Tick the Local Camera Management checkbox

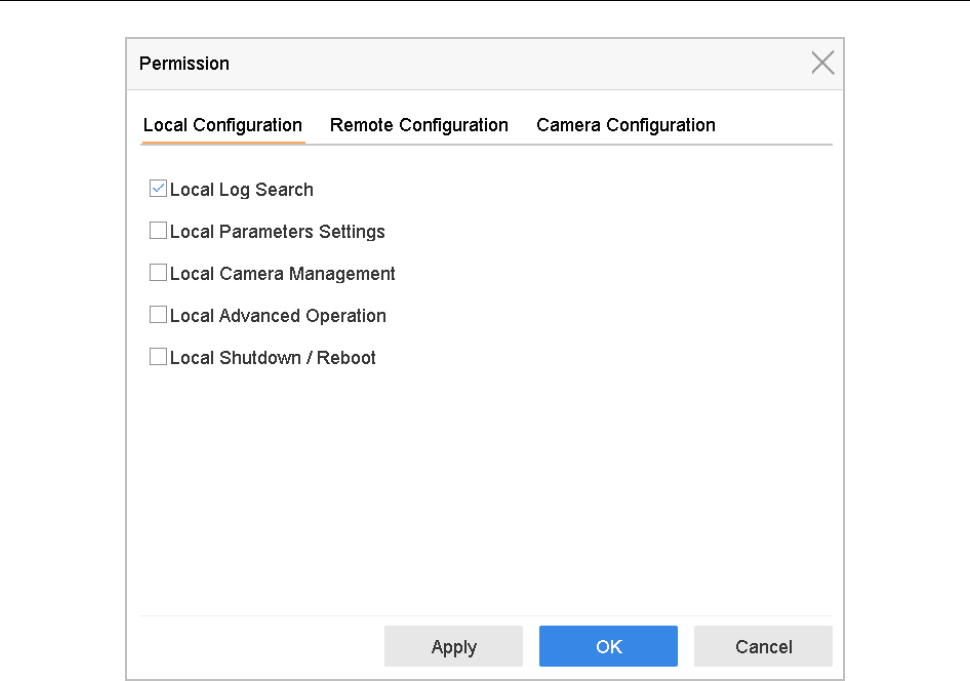[158, 273]
